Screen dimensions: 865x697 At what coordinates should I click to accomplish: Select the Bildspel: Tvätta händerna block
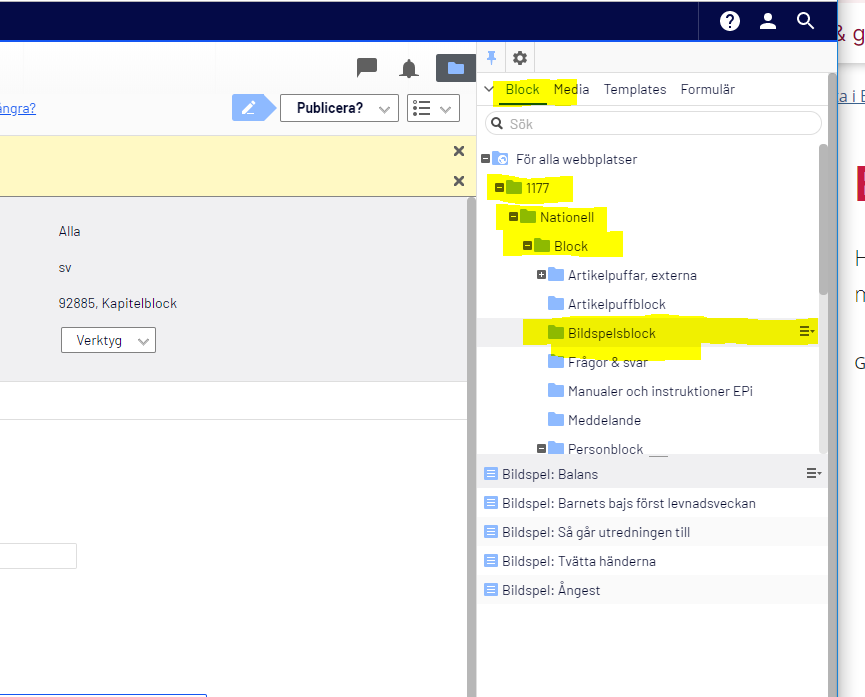pyautogui.click(x=579, y=561)
